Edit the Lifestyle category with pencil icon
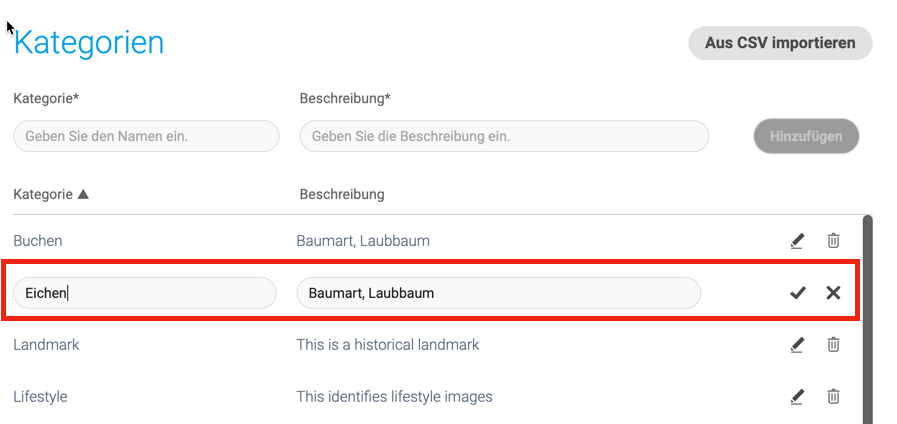Image resolution: width=897 pixels, height=424 pixels. 797,397
